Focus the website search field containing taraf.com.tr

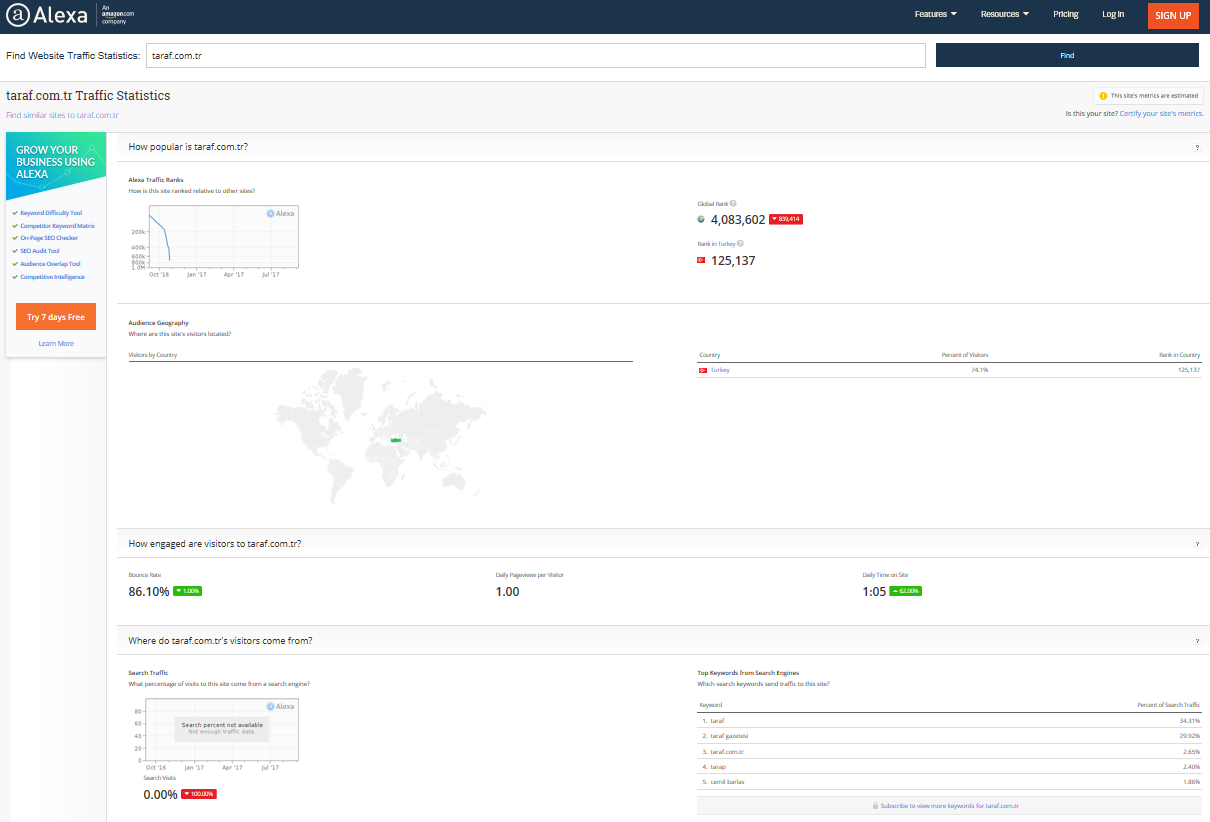pos(536,55)
